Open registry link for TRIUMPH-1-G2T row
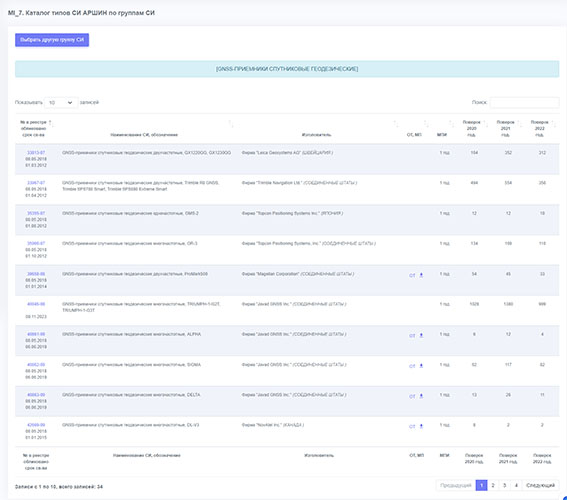 pos(36,304)
